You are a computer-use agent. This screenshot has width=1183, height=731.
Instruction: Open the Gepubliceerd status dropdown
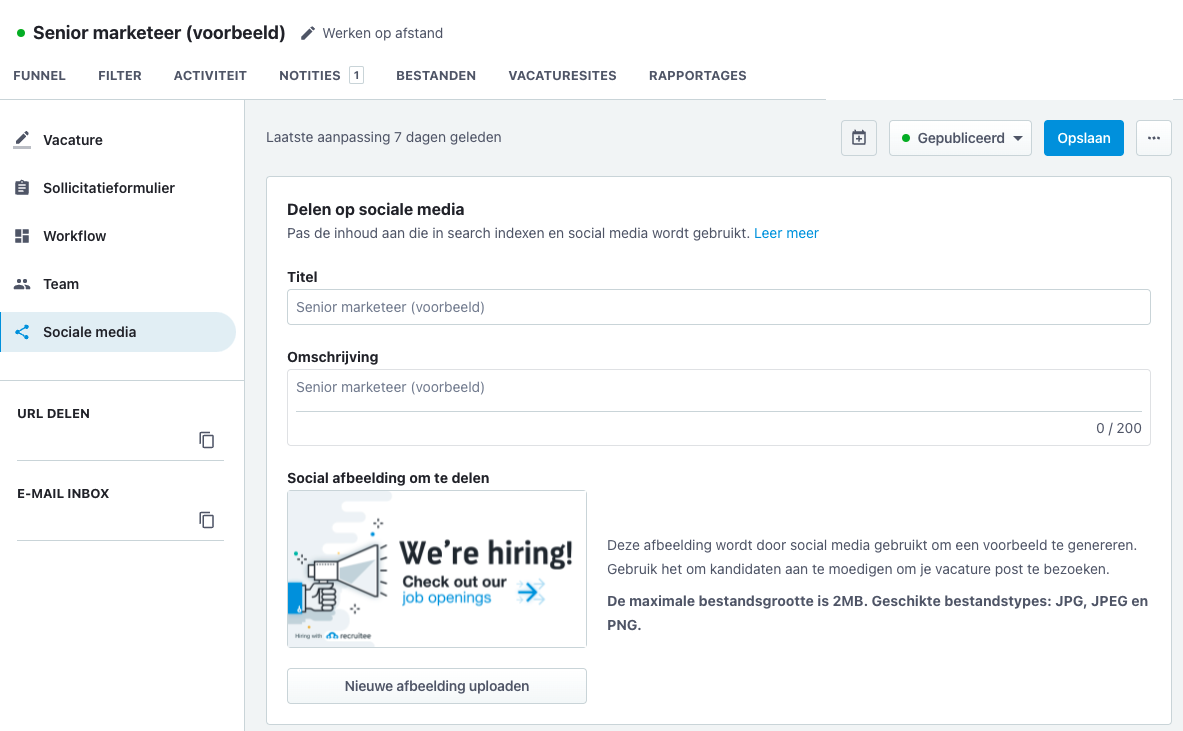point(959,137)
